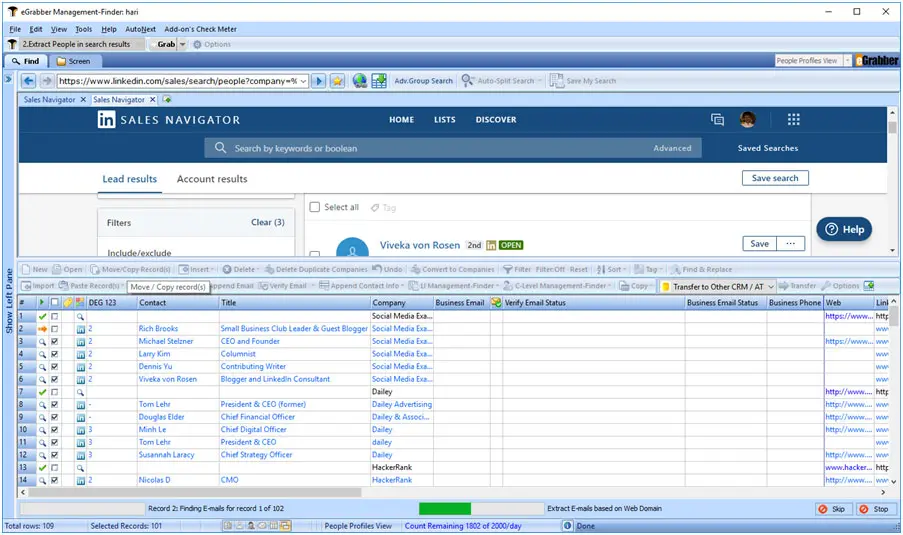Click the Show Left Pane expand arrow

(x=9, y=79)
